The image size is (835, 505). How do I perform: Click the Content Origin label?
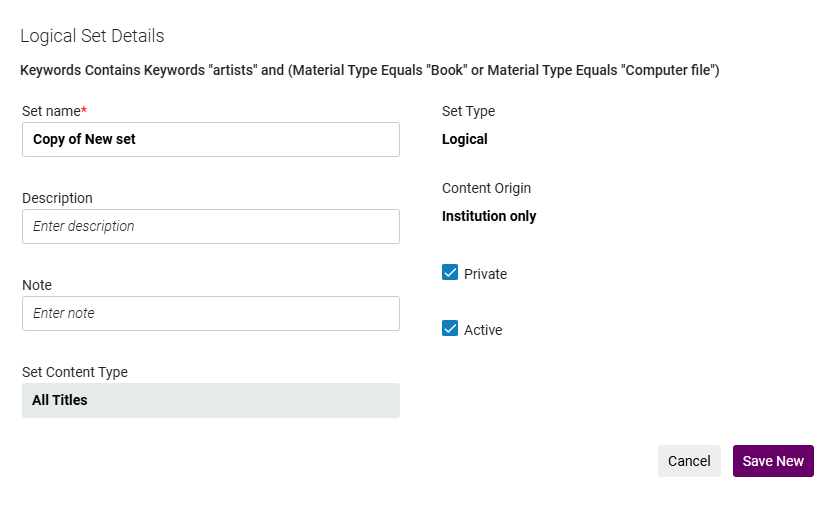point(486,188)
